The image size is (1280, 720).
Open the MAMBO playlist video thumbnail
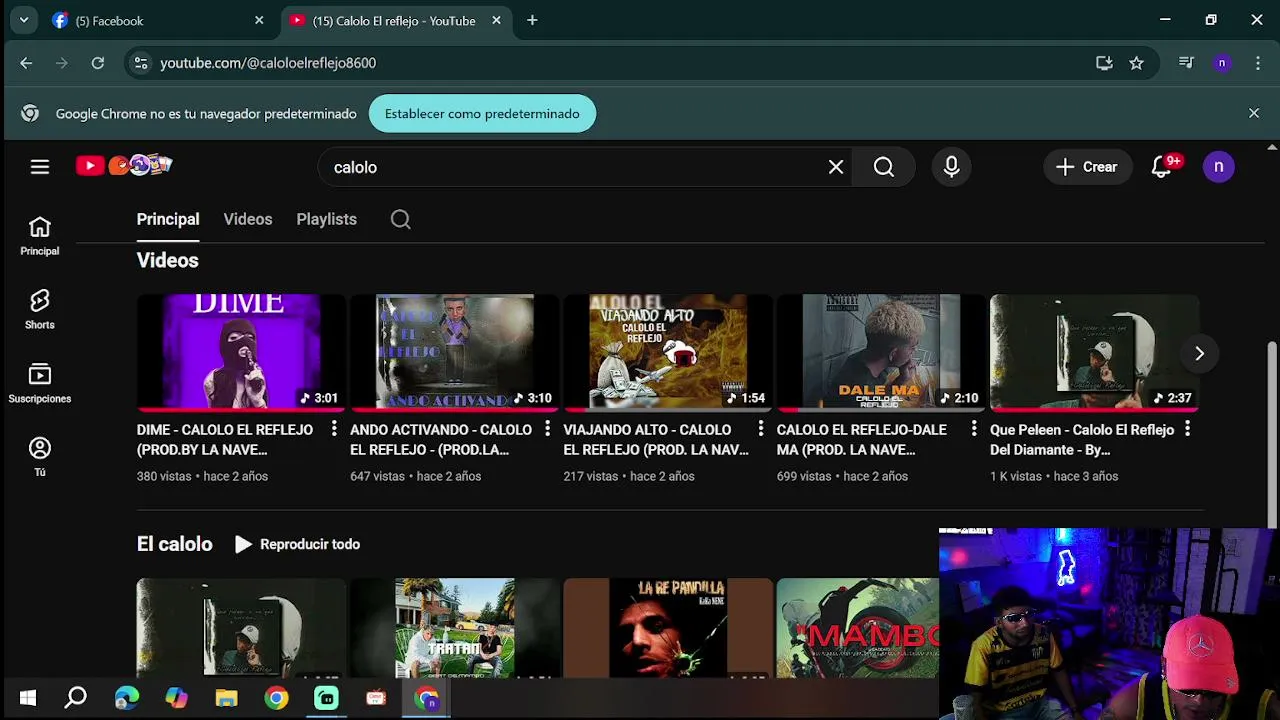[x=858, y=628]
